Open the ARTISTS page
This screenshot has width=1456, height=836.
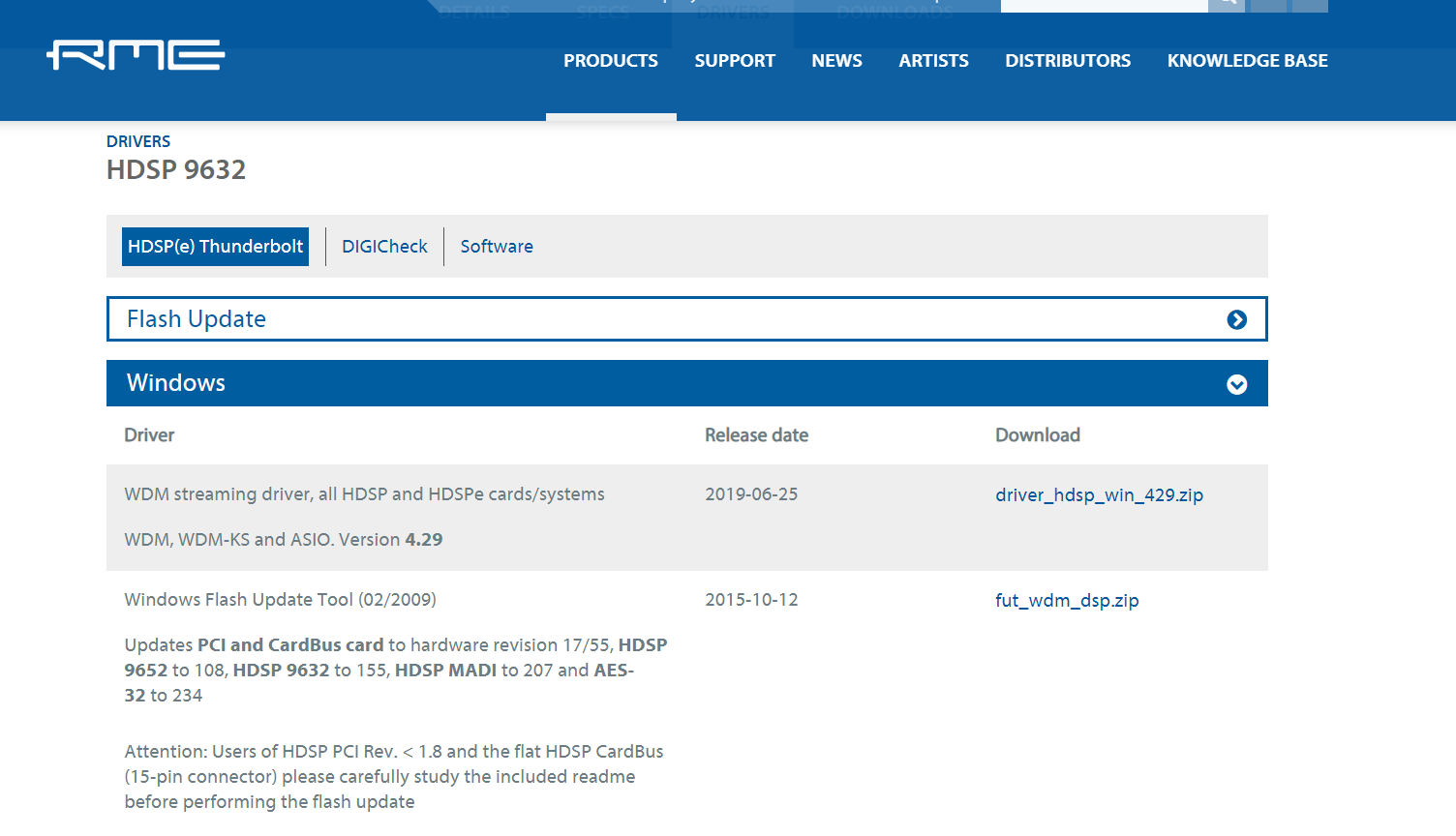point(933,61)
